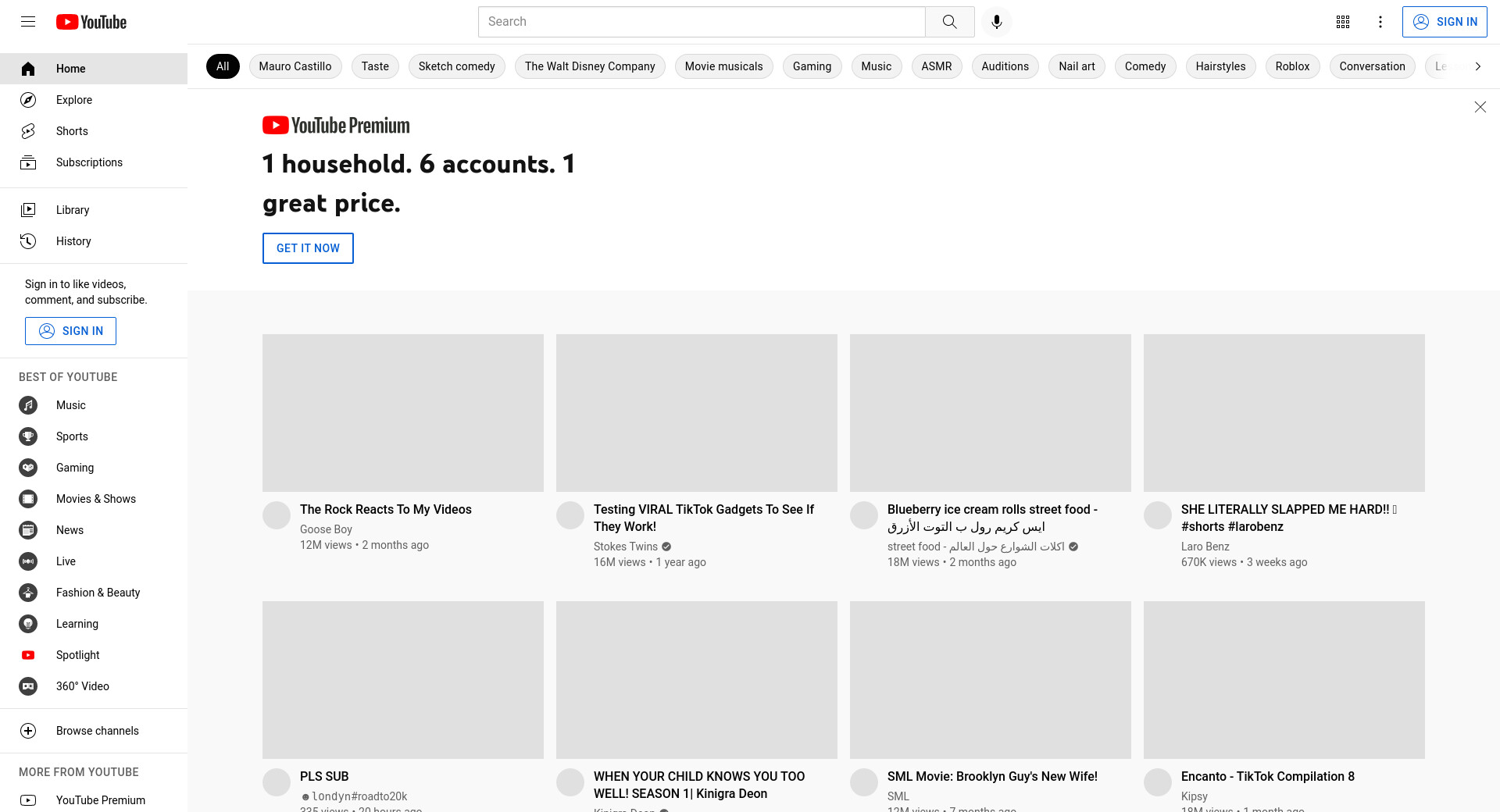Viewport: 1500px width, 812px height.
Task: Select the Auditions chip
Action: 1005,66
